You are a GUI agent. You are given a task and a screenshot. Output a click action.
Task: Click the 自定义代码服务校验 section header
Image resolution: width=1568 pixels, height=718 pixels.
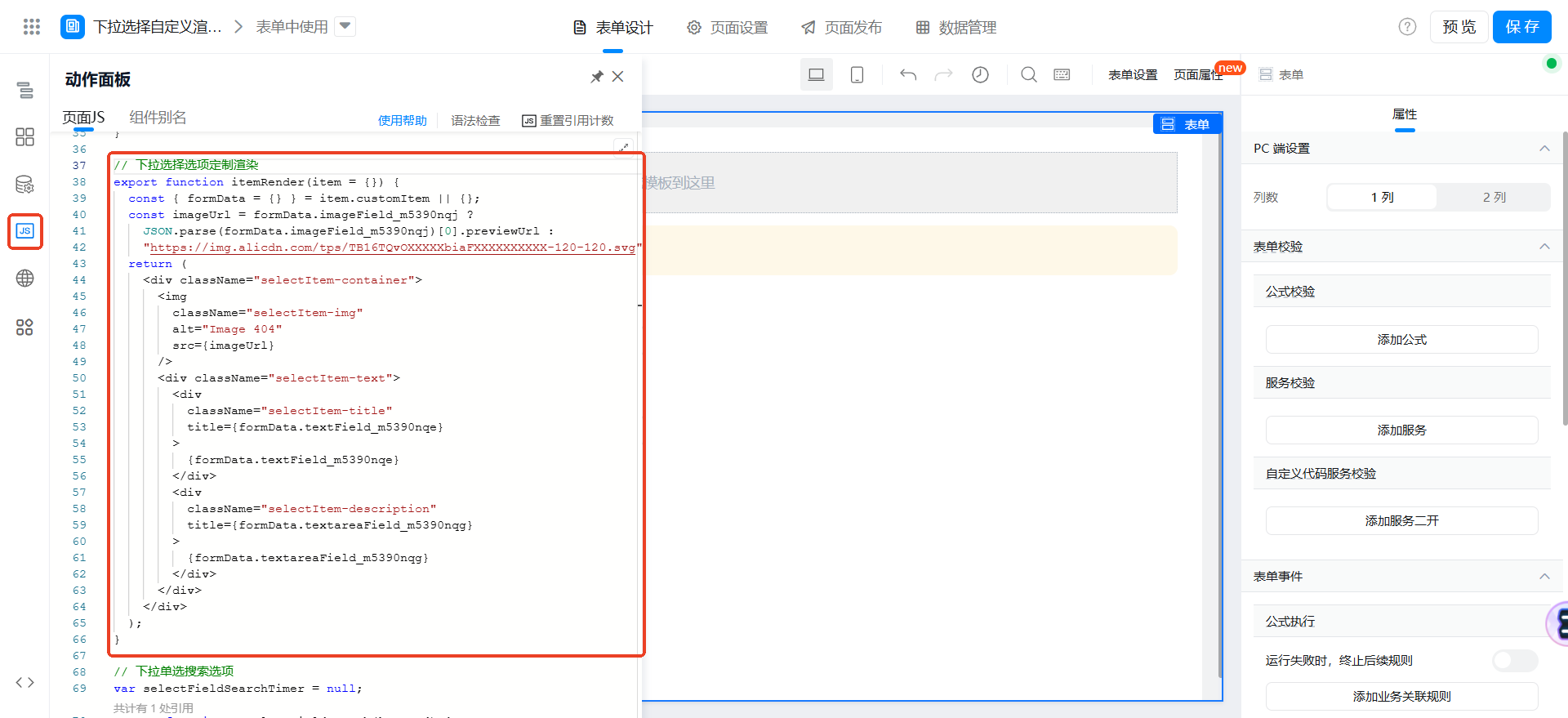tap(1402, 474)
